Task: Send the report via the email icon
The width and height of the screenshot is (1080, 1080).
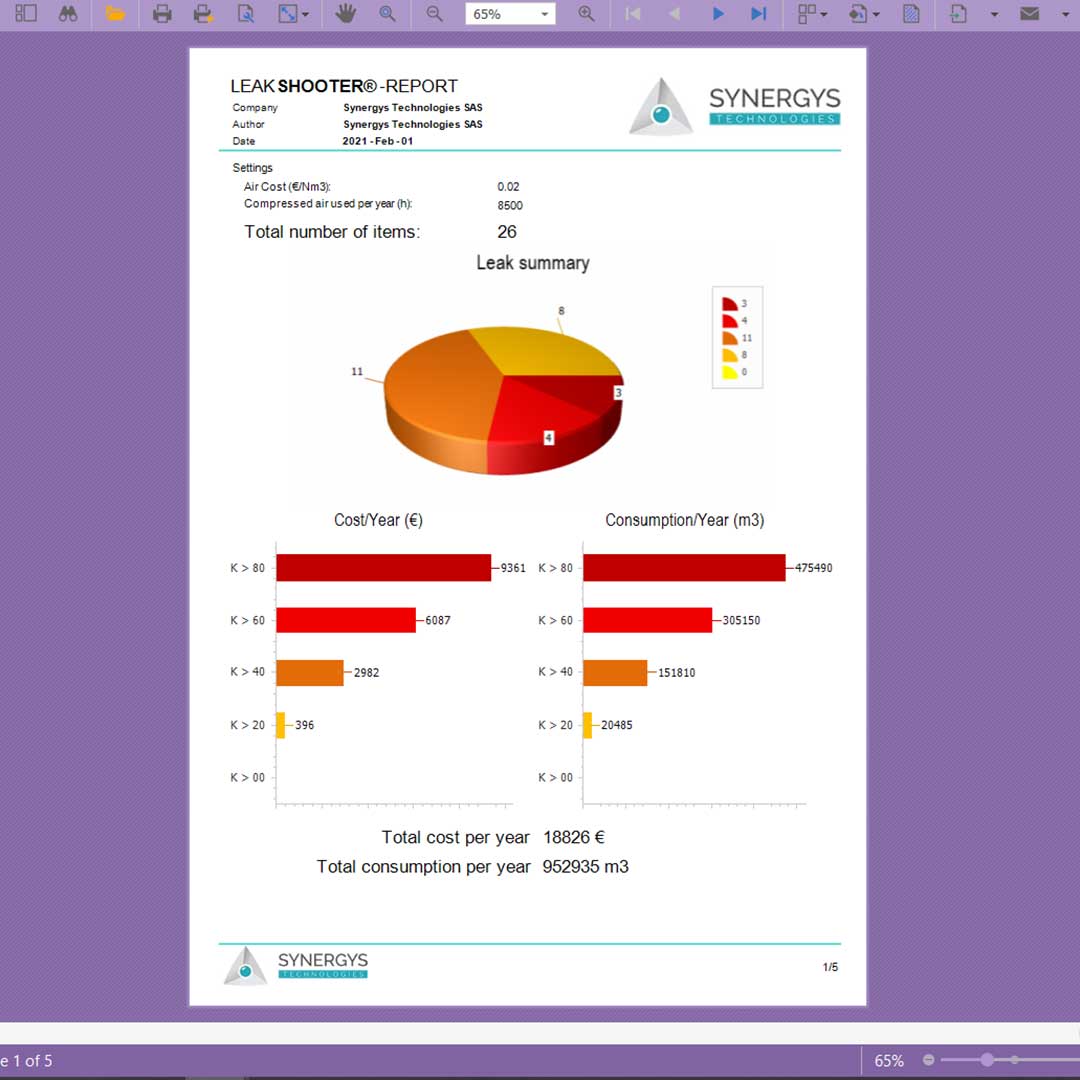Action: click(x=1029, y=14)
